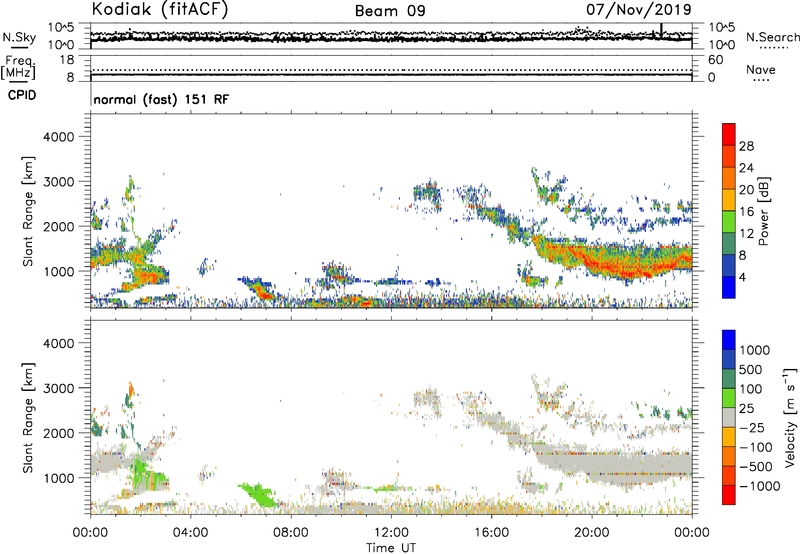Click the 08:00 time axis tick
The width and height of the screenshot is (800, 554).
[x=291, y=533]
